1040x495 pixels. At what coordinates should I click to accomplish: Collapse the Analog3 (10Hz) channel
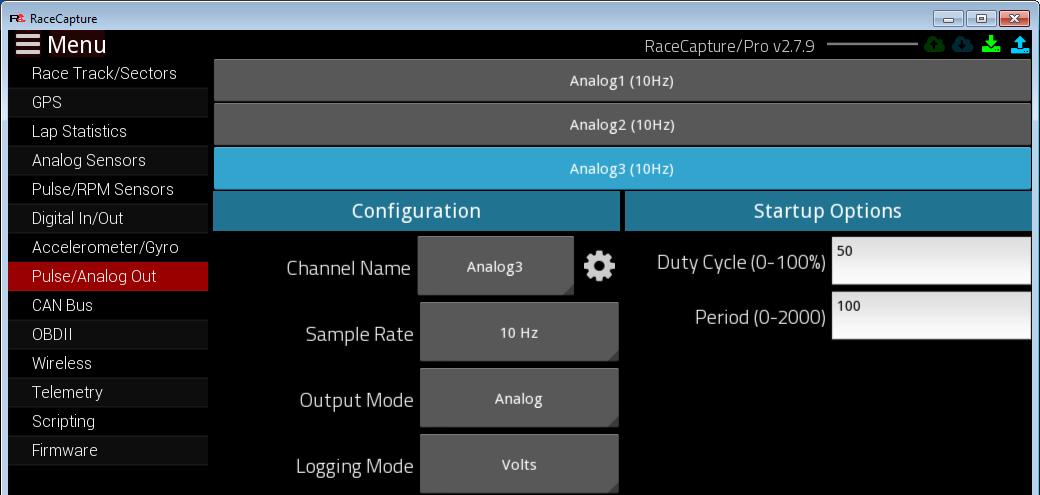[622, 169]
